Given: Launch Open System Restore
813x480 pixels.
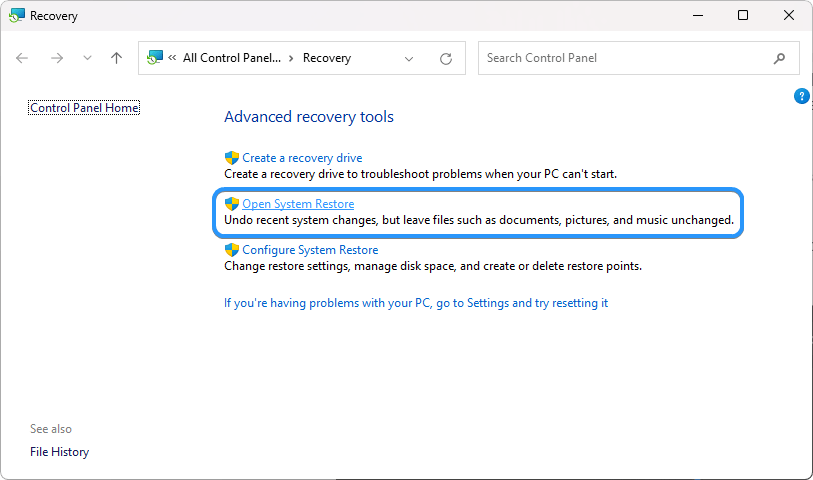Looking at the screenshot, I should coord(298,204).
